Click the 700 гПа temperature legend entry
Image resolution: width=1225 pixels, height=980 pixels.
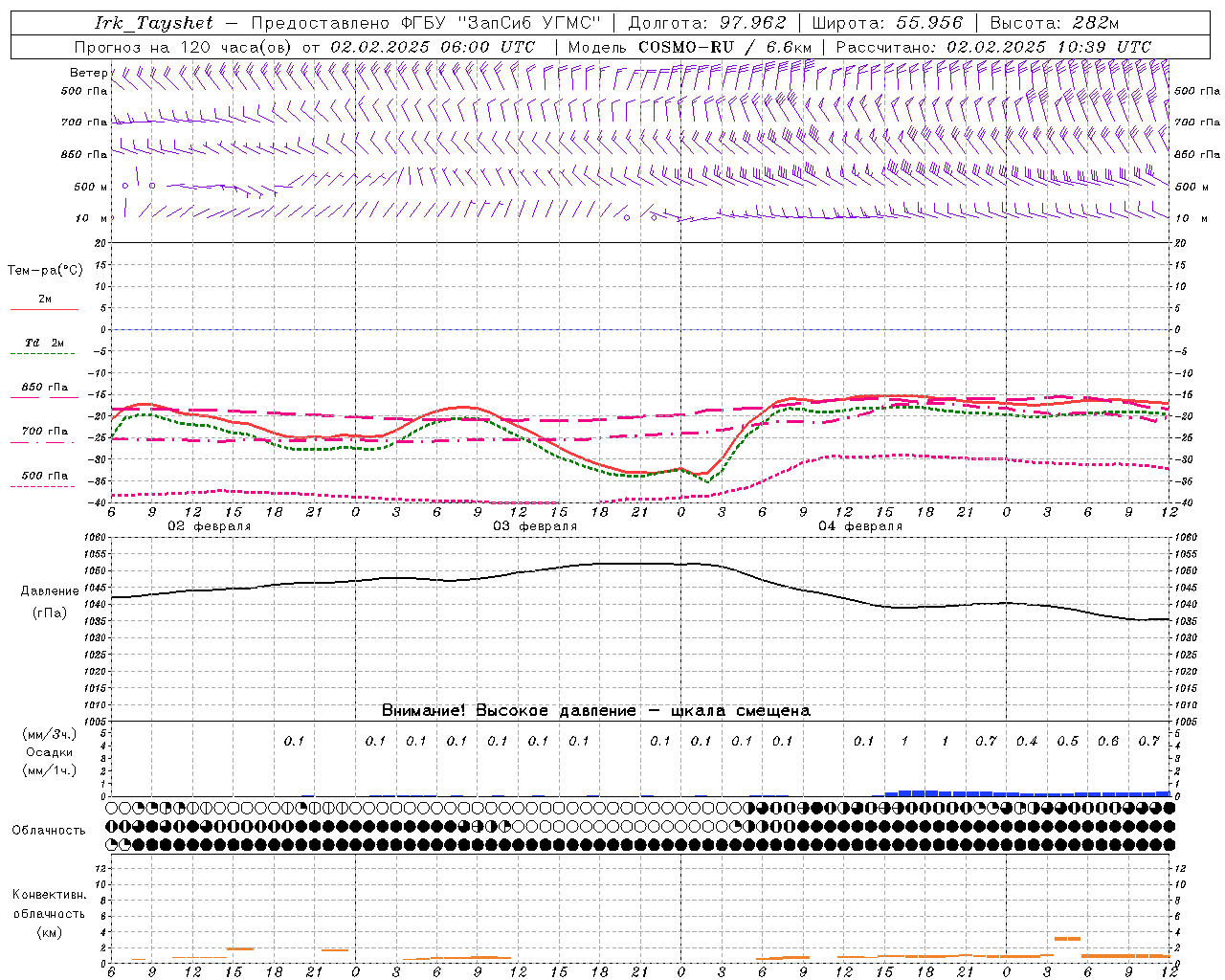click(45, 432)
